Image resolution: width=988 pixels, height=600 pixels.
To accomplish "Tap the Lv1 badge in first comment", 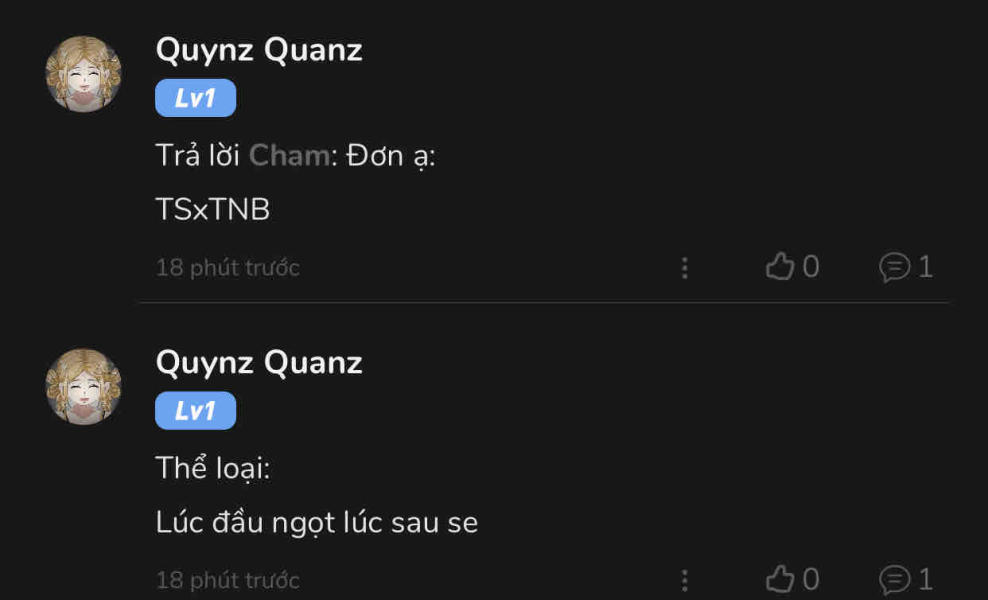I will coord(195,98).
